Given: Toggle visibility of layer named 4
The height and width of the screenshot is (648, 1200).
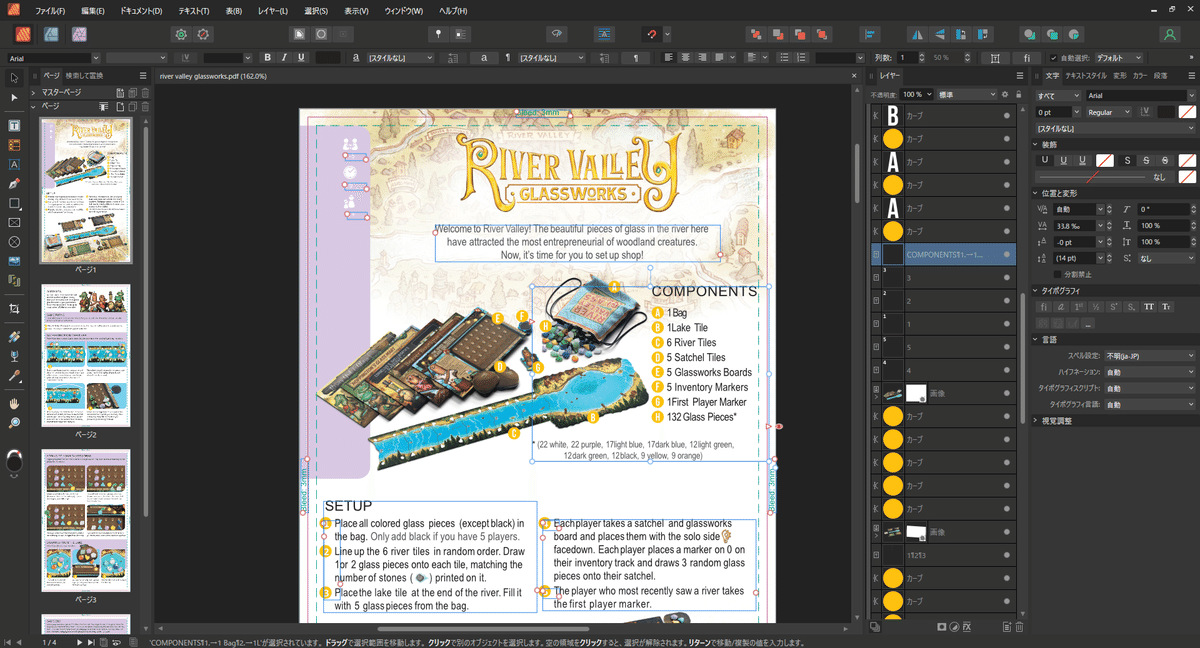Looking at the screenshot, I should point(1006,370).
